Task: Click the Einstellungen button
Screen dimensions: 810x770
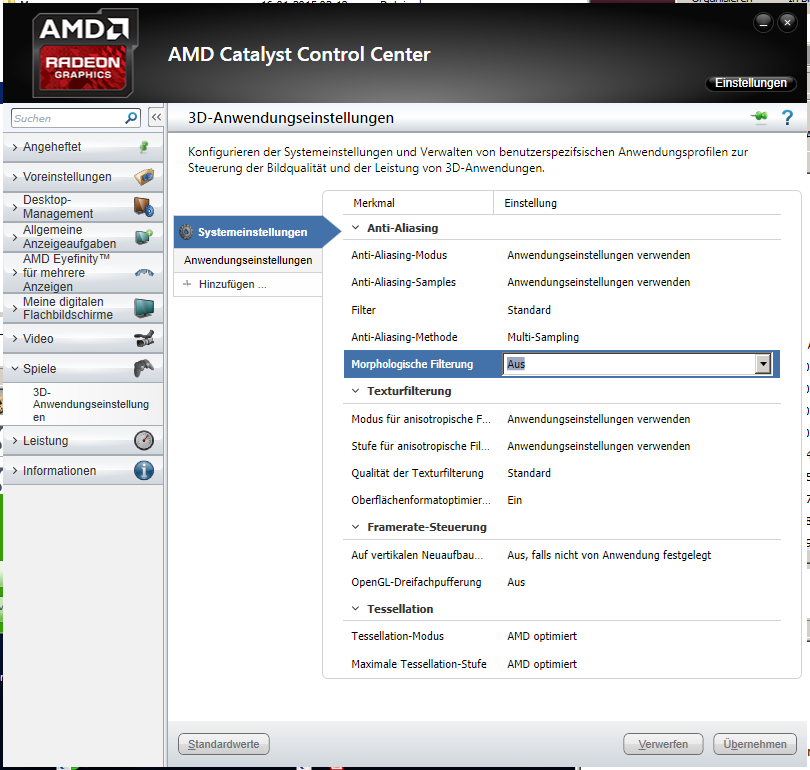Action: (x=751, y=83)
